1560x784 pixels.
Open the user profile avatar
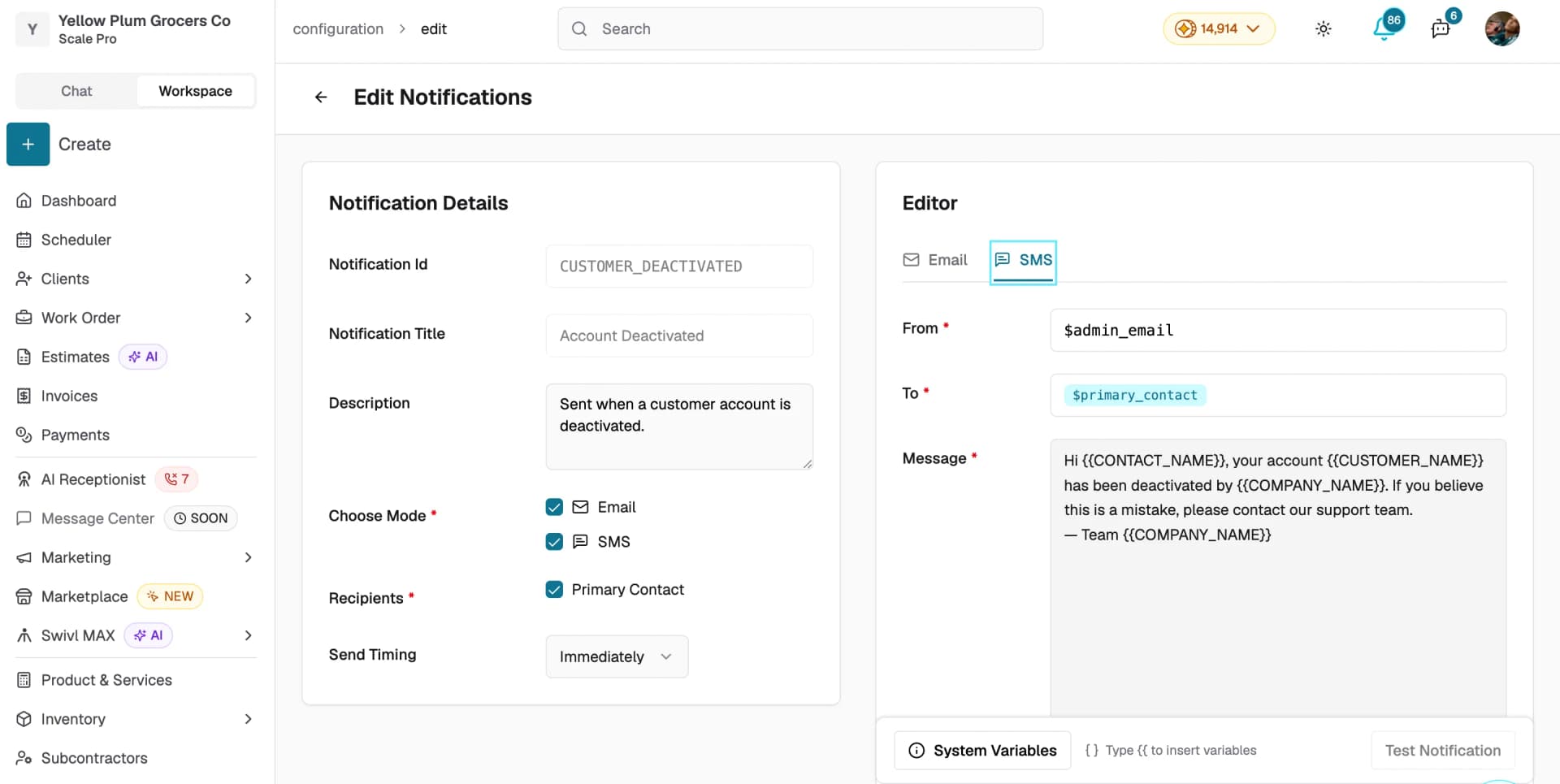tap(1501, 29)
